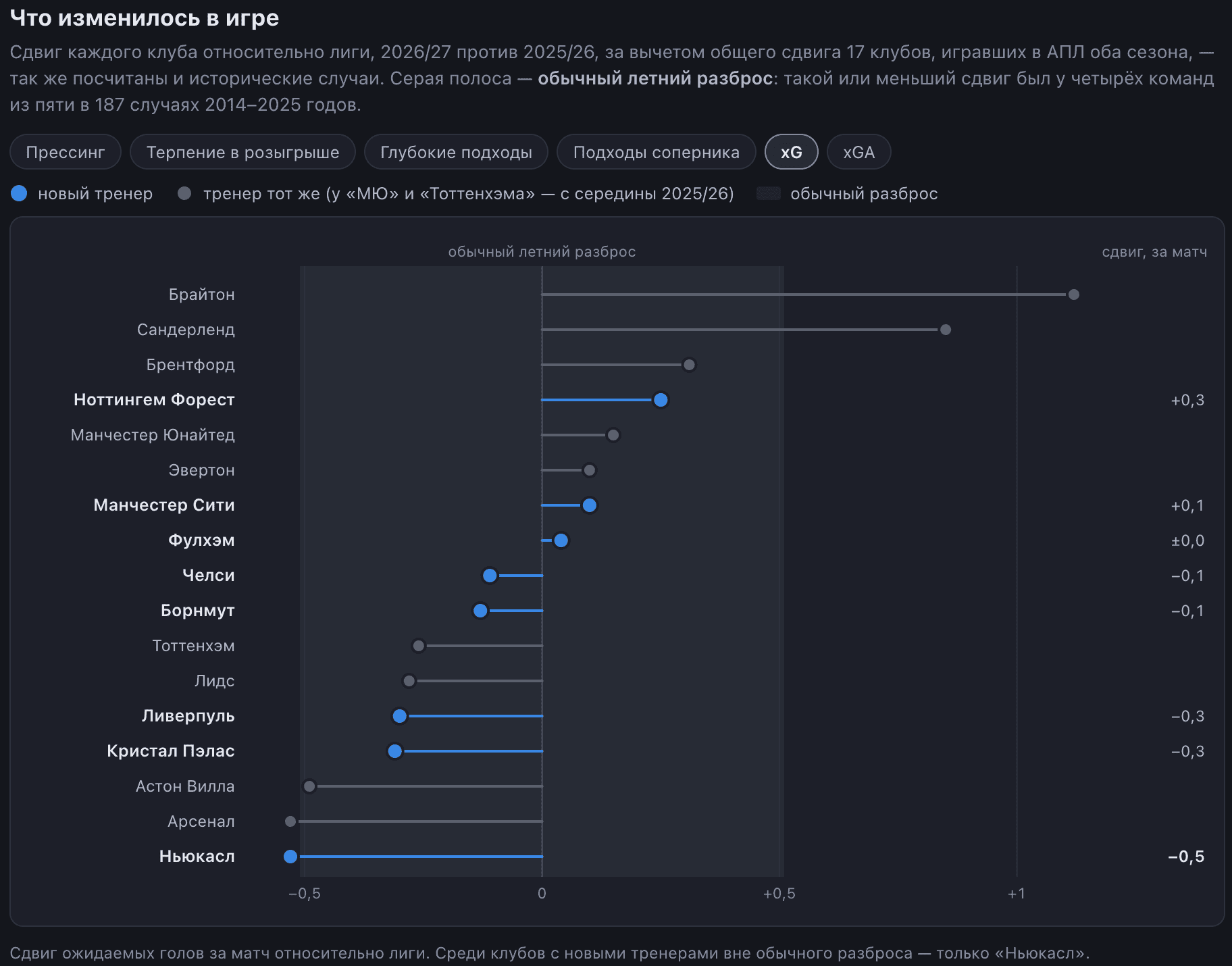This screenshot has height=966, width=1232.
Task: Select the Прессинг metric tab
Action: click(66, 152)
